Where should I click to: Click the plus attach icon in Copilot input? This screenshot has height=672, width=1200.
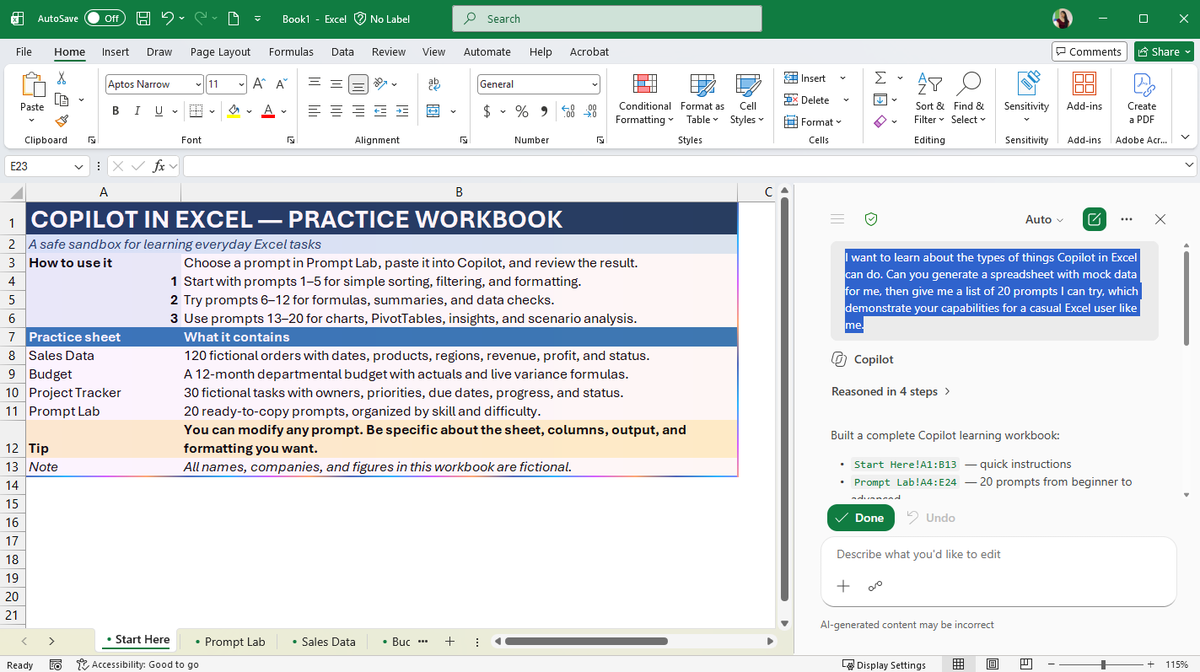(x=843, y=586)
